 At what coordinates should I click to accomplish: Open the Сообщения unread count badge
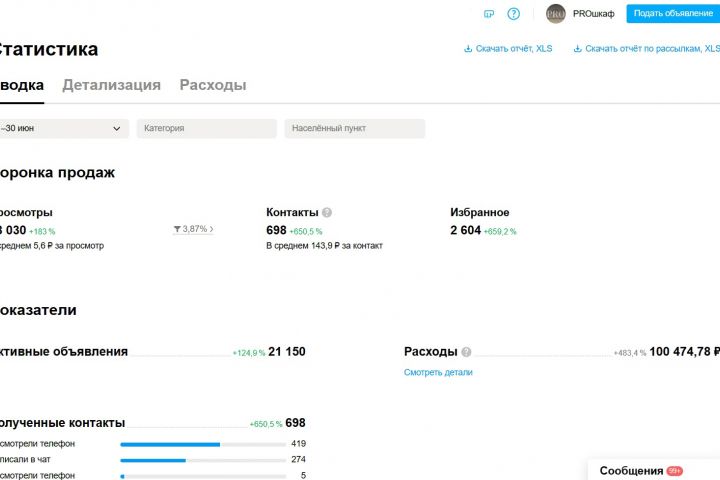click(x=675, y=471)
